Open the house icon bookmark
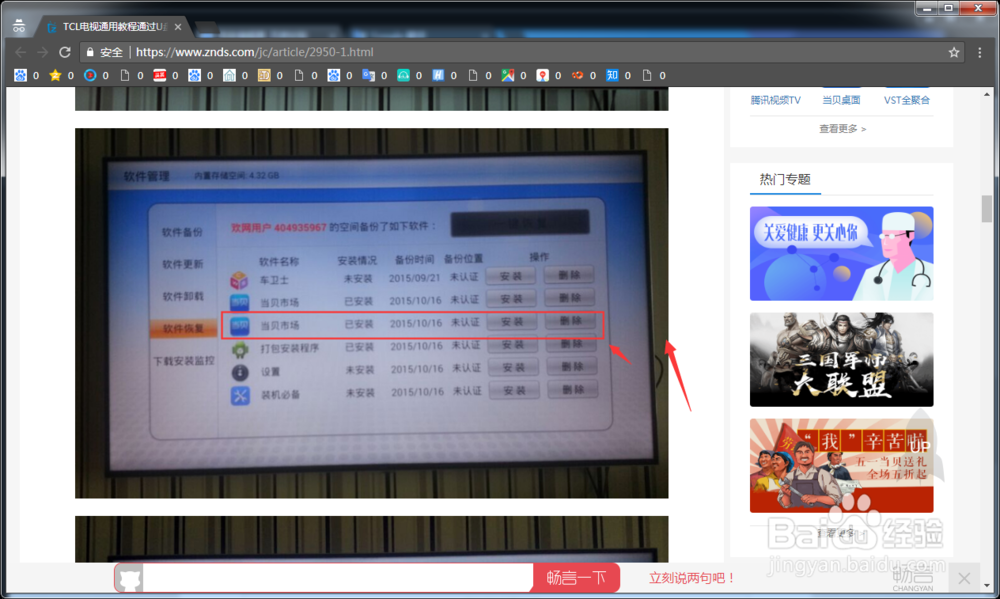The height and width of the screenshot is (599, 1000). pos(229,75)
